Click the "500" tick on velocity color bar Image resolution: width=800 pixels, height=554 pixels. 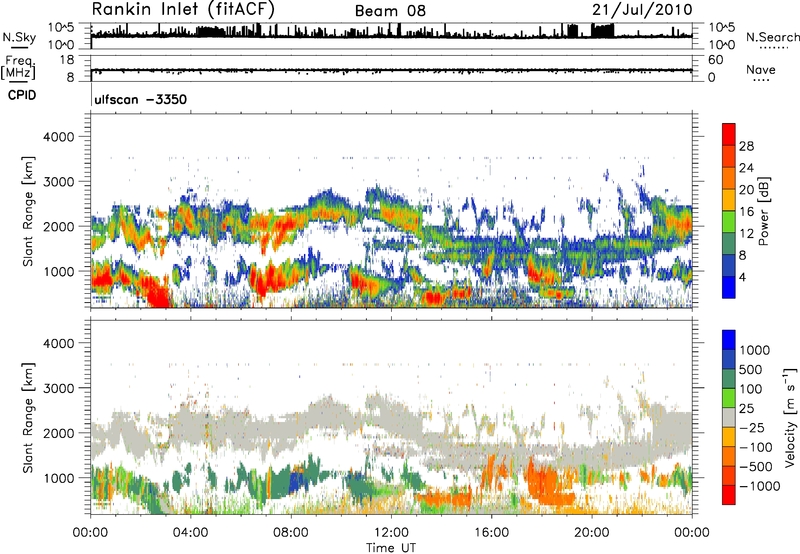(751, 369)
